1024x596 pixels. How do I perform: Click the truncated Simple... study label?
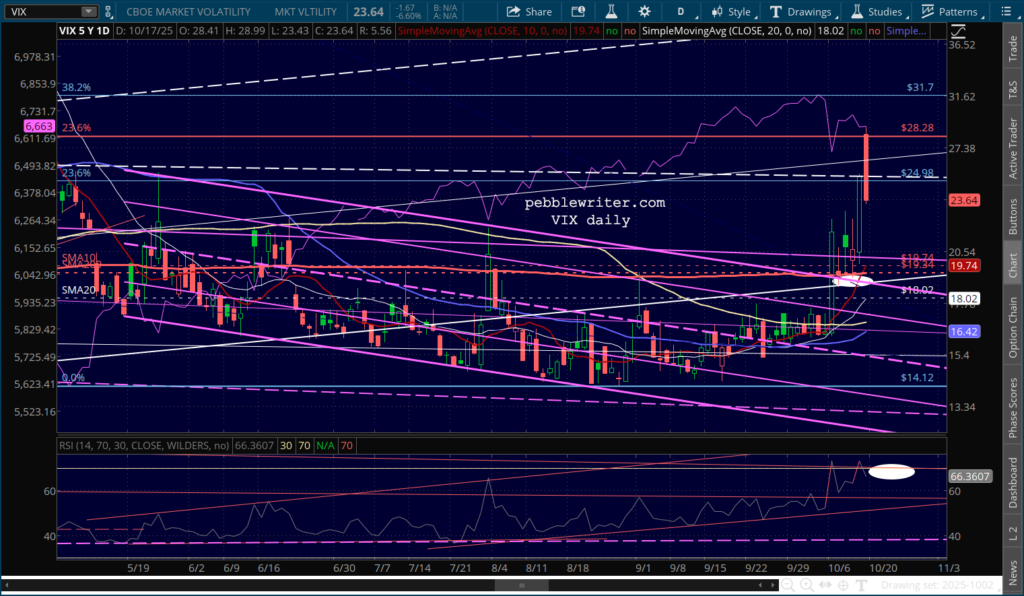tap(906, 31)
